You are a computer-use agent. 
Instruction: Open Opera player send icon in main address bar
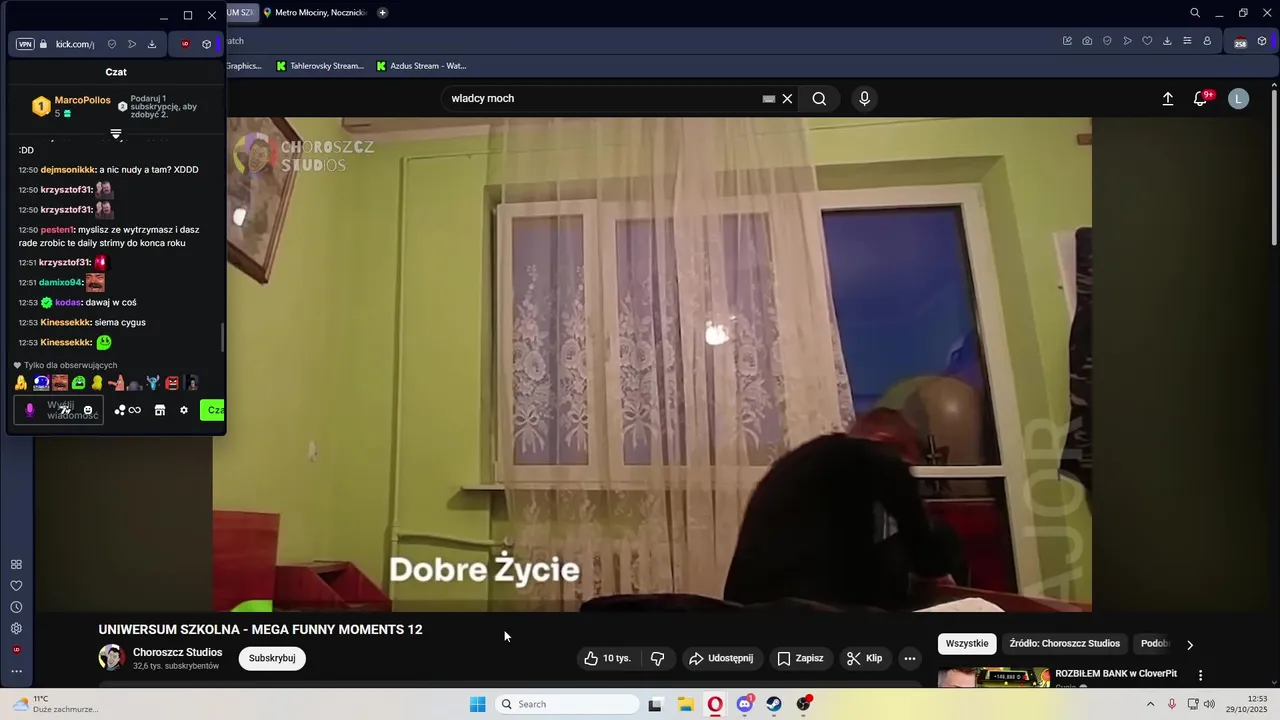click(x=1127, y=41)
